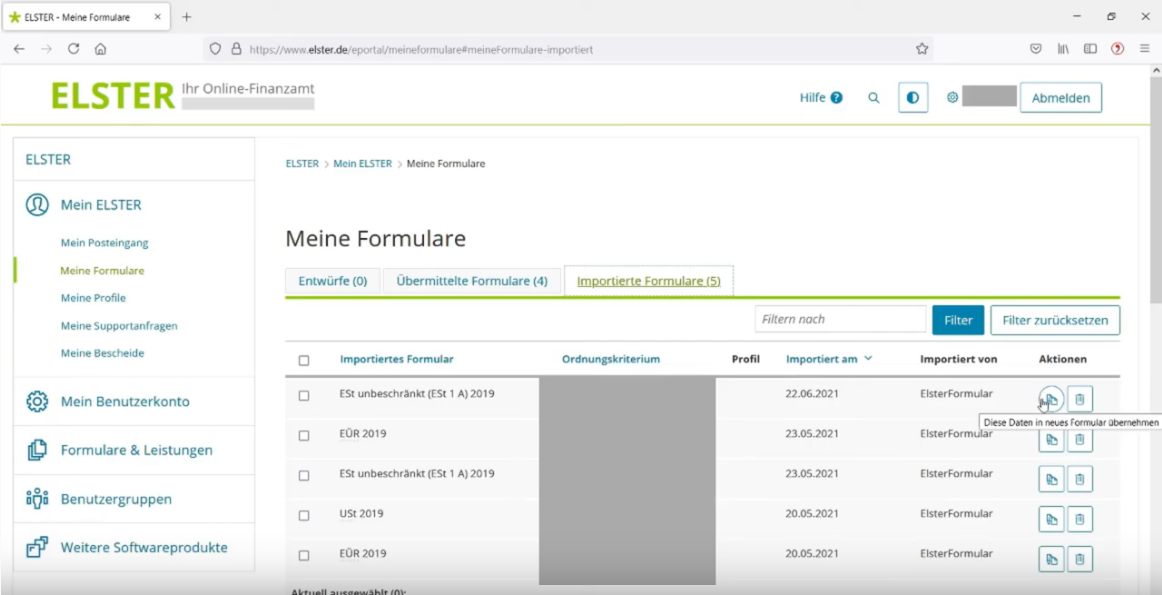Open account settings gear icon in header
This screenshot has width=1162, height=595.
pyautogui.click(x=952, y=97)
